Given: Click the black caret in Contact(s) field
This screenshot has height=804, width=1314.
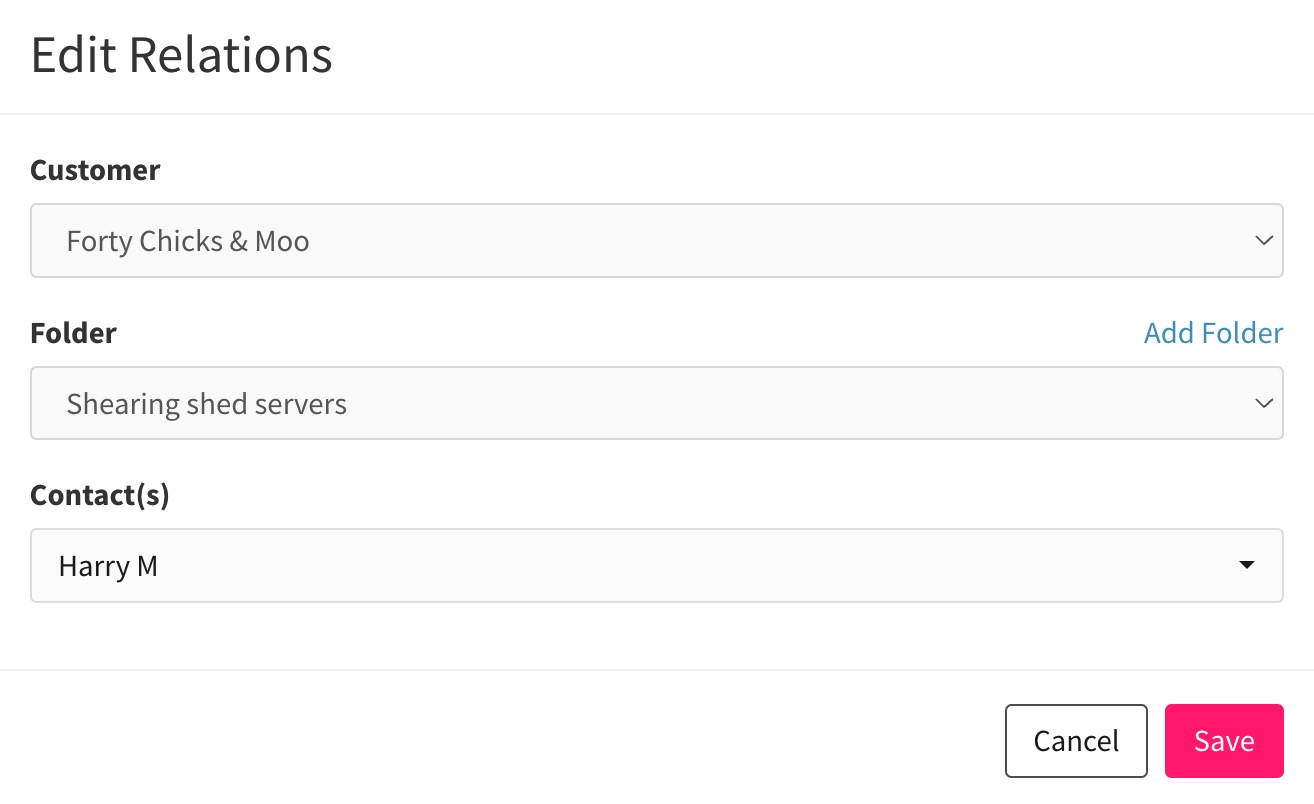Looking at the screenshot, I should (1246, 565).
